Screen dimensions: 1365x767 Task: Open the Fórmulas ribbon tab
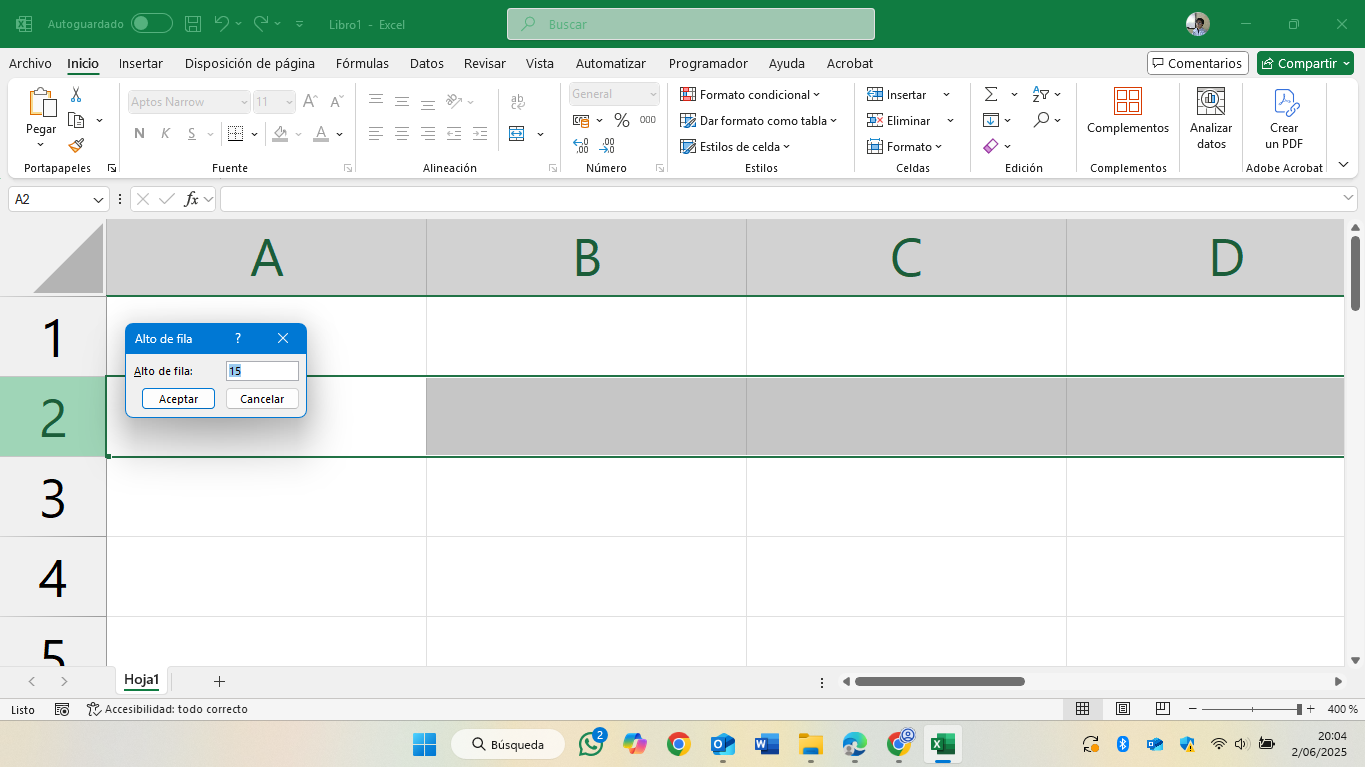click(362, 63)
